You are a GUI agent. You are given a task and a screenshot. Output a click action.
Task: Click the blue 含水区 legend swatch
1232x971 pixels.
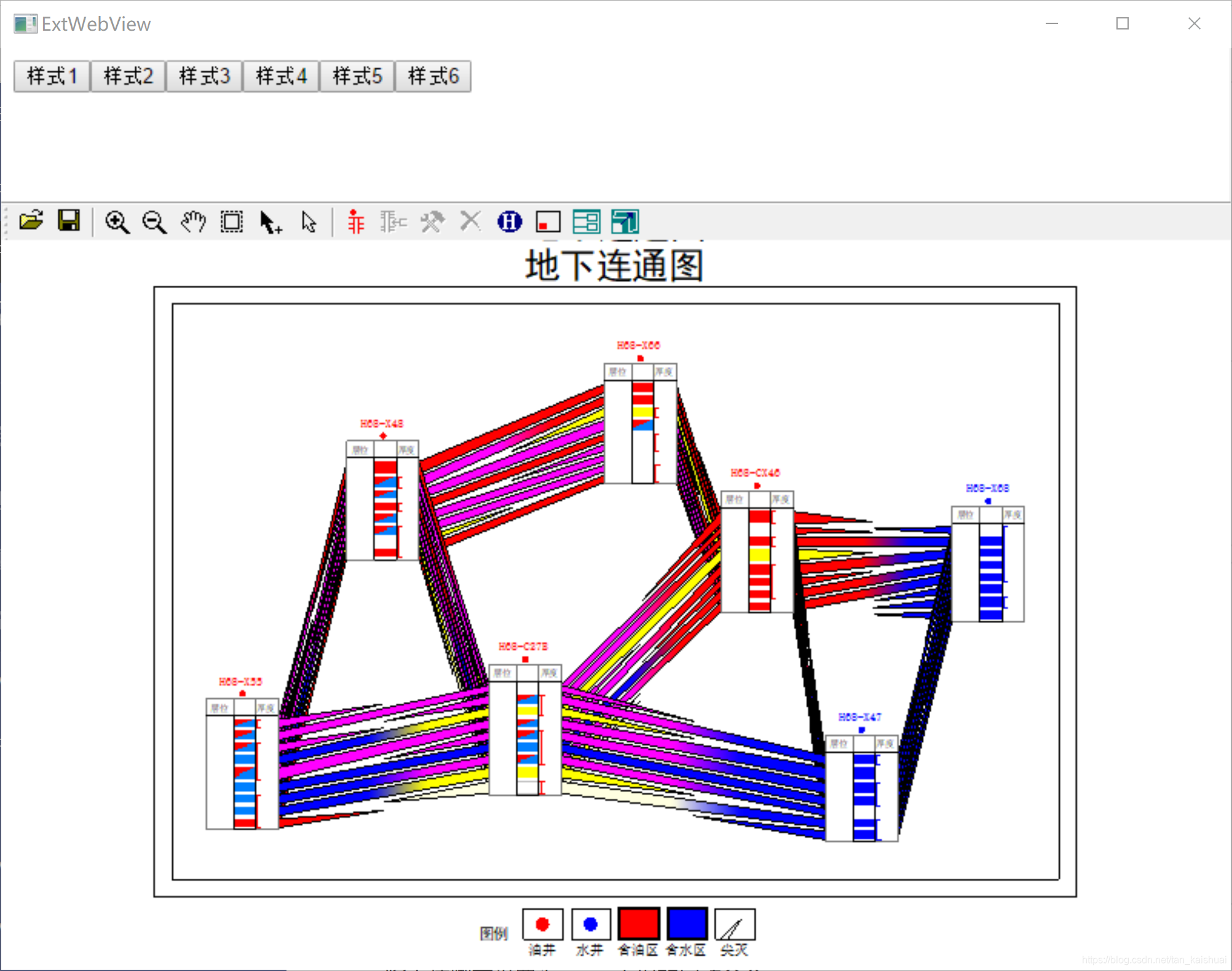click(687, 924)
